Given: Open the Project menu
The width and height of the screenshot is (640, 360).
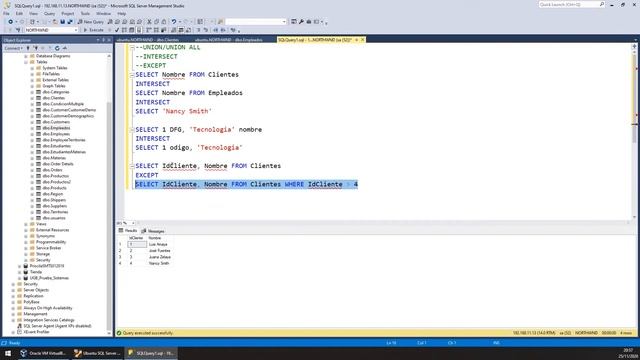Looking at the screenshot, I should coord(68,13).
